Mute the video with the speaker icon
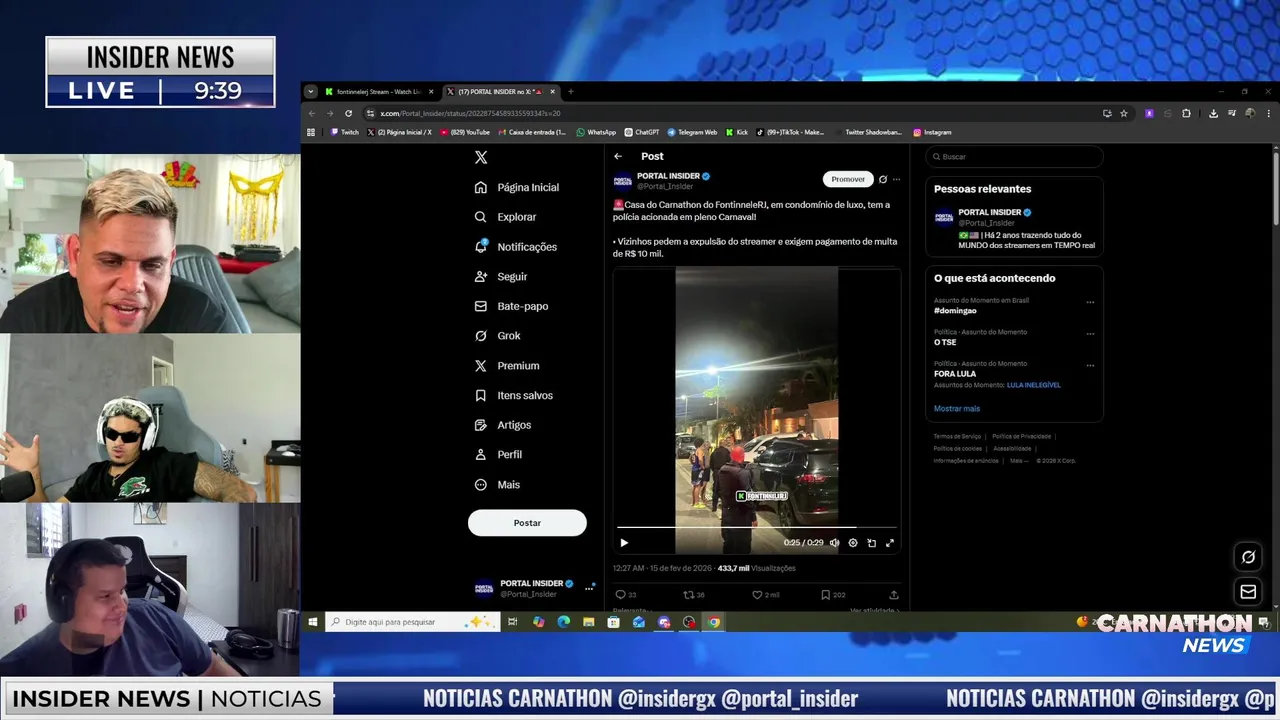This screenshot has height=720, width=1280. click(835, 543)
